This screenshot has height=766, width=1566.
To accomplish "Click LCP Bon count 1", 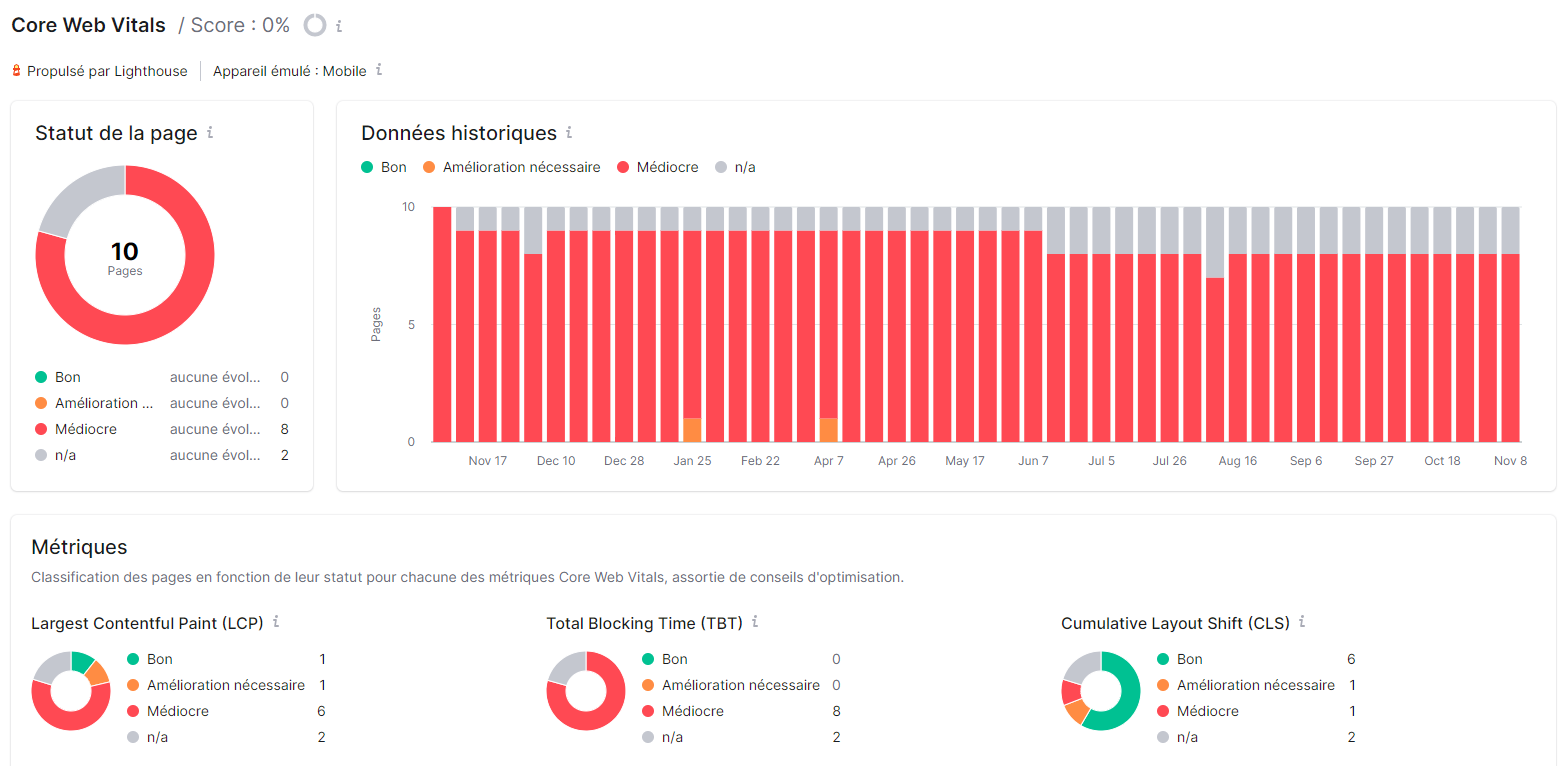I will coord(322,659).
